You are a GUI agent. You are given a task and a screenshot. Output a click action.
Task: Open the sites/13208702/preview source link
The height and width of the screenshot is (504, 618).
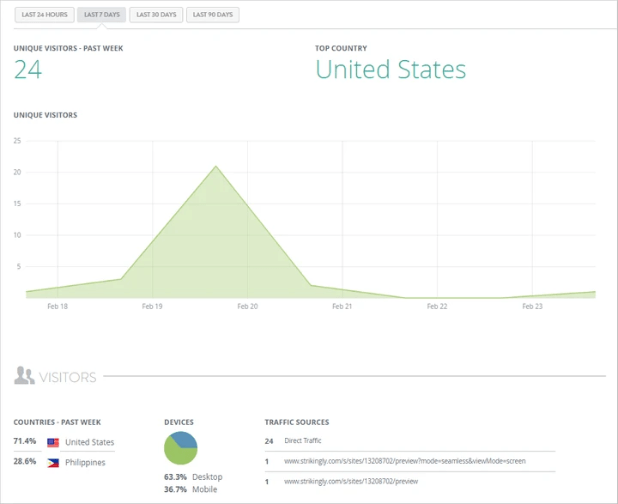click(x=352, y=481)
